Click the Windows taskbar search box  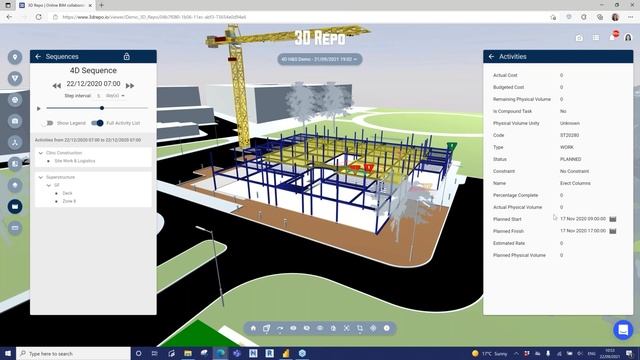[73, 353]
